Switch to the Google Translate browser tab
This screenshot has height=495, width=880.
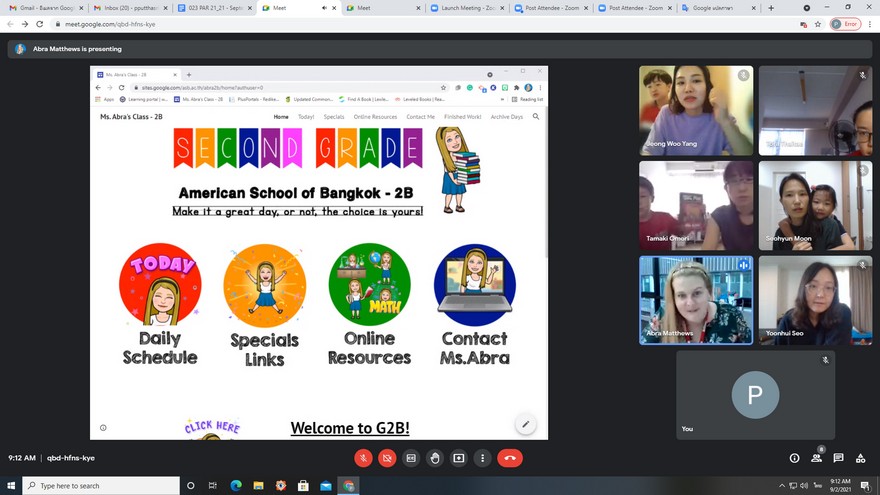pyautogui.click(x=718, y=8)
